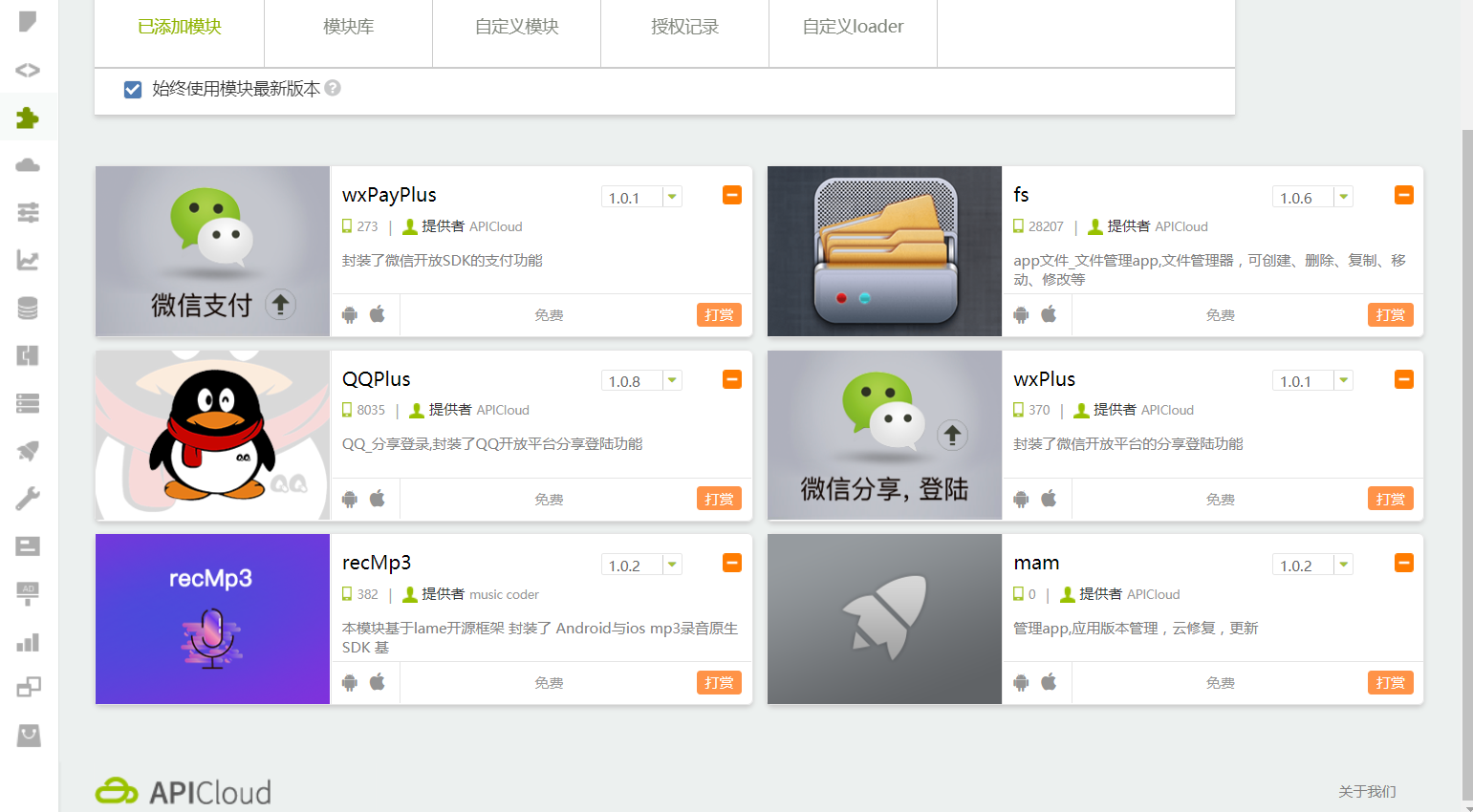Expand the wxPayPlus version 1.0.1 dropdown
This screenshot has height=812, width=1473.
pos(672,197)
